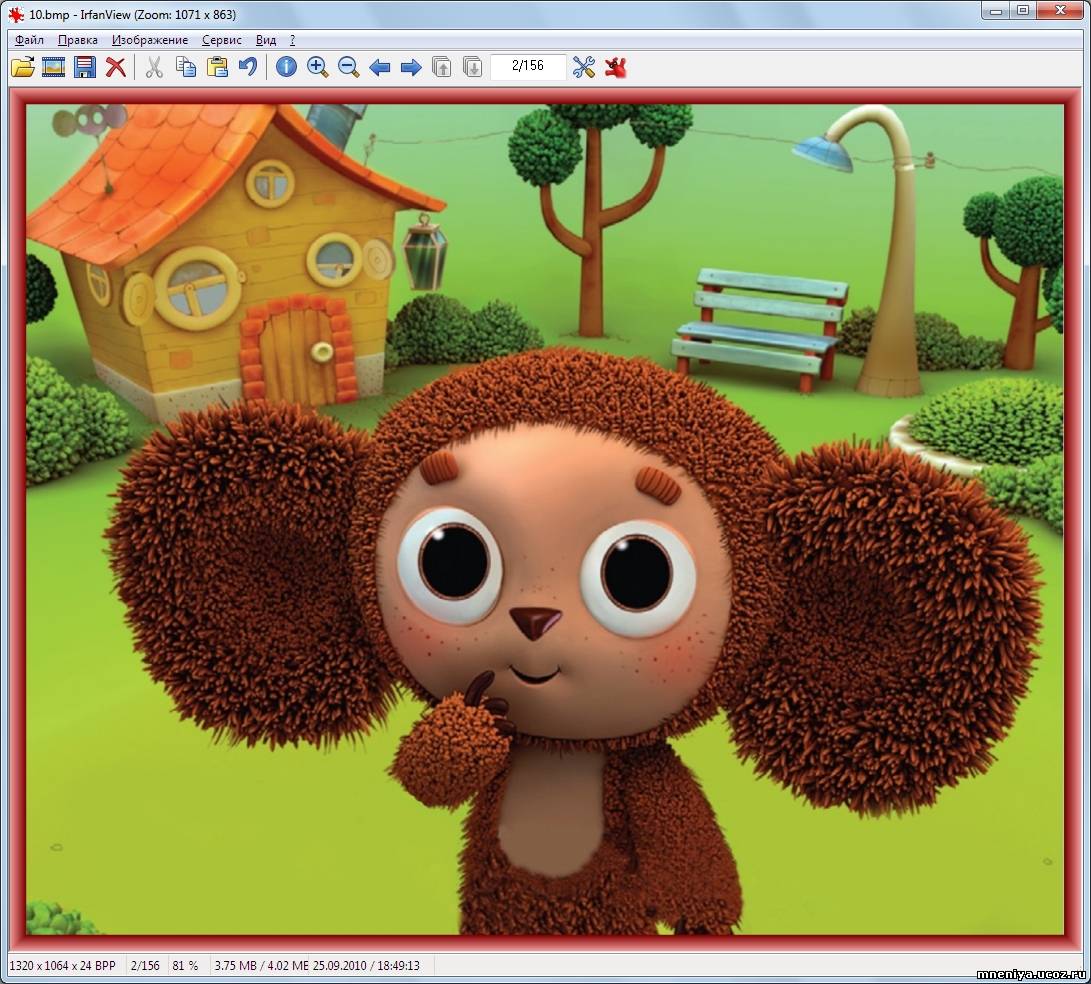Cut the selection with the scissors icon
The image size is (1091, 984).
point(154,67)
